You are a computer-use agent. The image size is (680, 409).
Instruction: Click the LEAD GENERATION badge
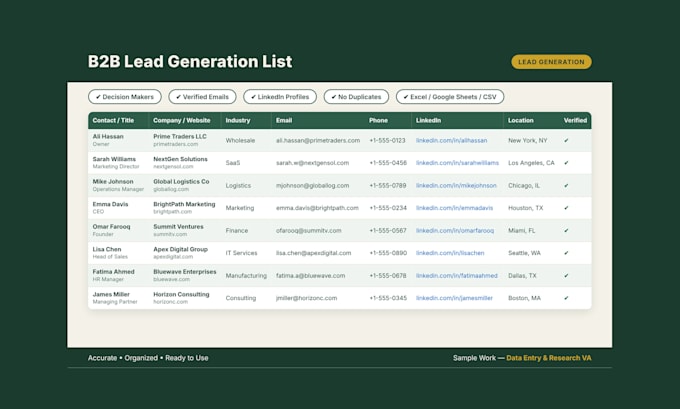(x=551, y=62)
